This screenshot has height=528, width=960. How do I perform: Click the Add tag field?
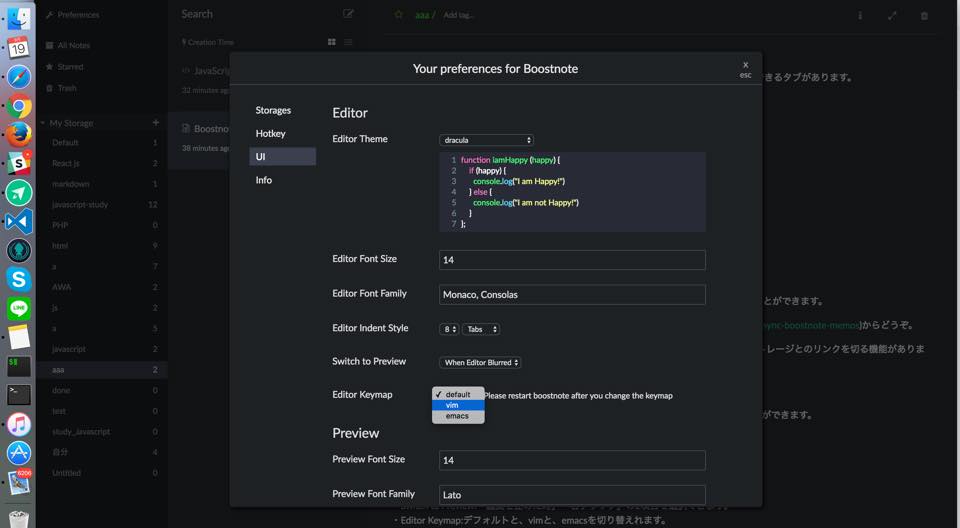click(x=459, y=15)
